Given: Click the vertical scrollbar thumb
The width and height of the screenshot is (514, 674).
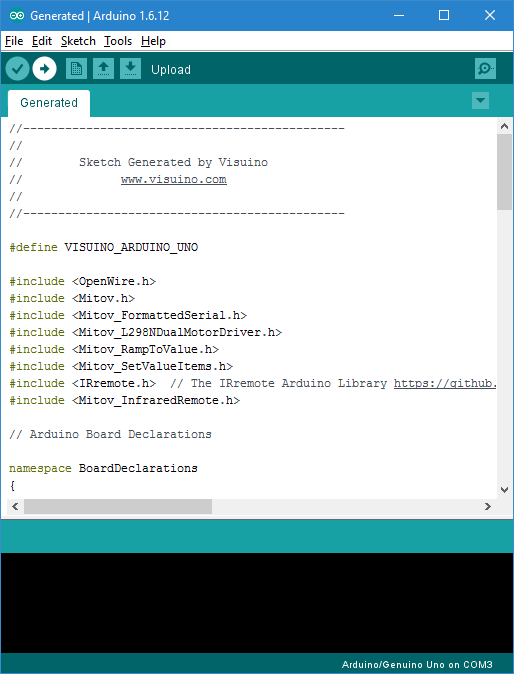Looking at the screenshot, I should coord(504,172).
